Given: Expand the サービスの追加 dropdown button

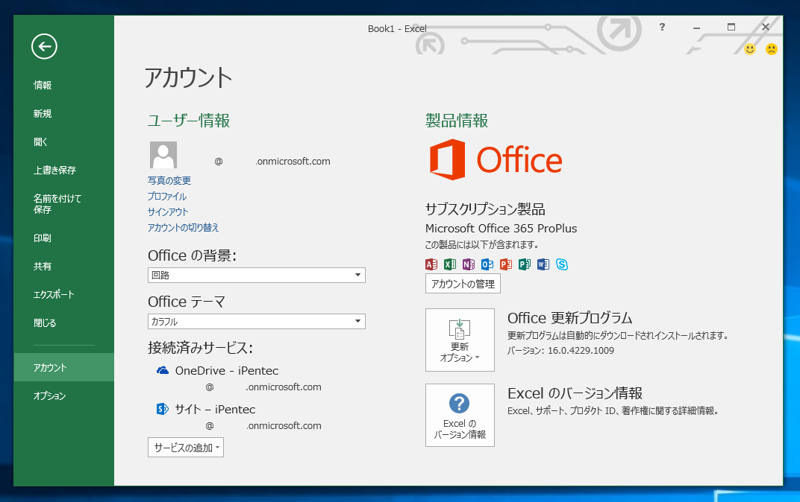Looking at the screenshot, I should click(186, 447).
